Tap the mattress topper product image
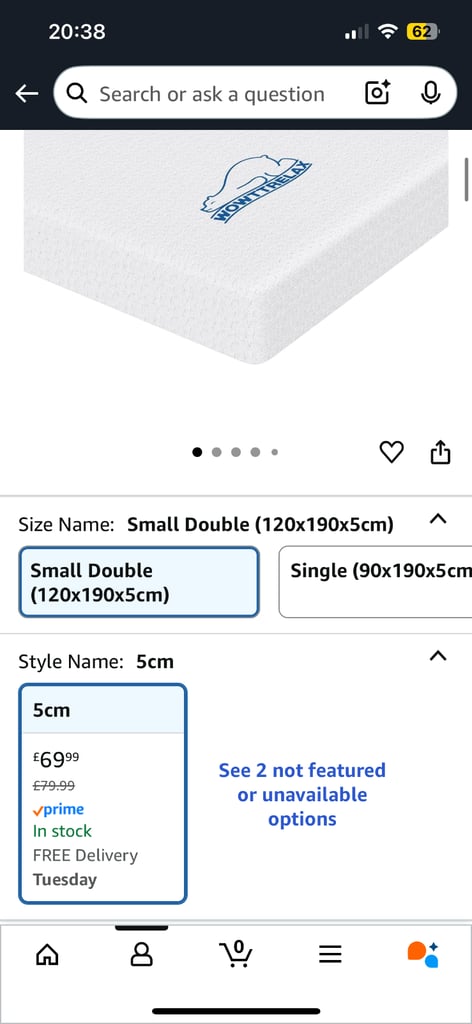Screen dimensions: 472x1024 (x=236, y=247)
